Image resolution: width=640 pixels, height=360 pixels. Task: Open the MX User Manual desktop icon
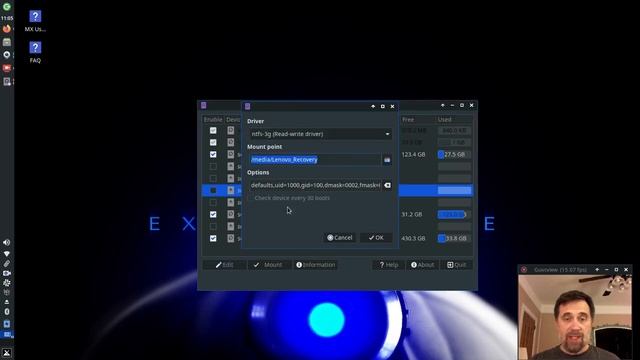tap(35, 20)
